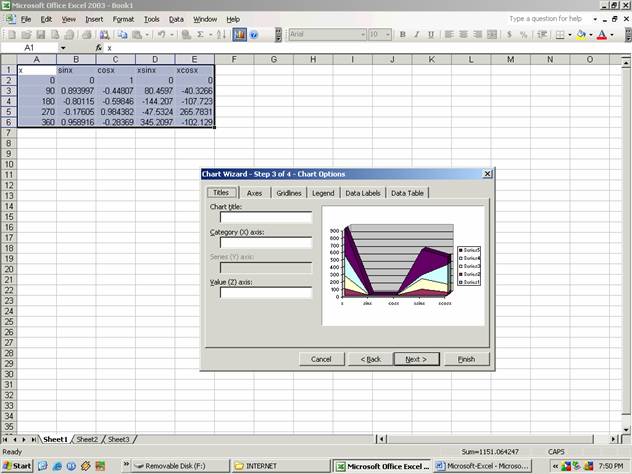Click the Sort Ascending icon

coord(221,35)
